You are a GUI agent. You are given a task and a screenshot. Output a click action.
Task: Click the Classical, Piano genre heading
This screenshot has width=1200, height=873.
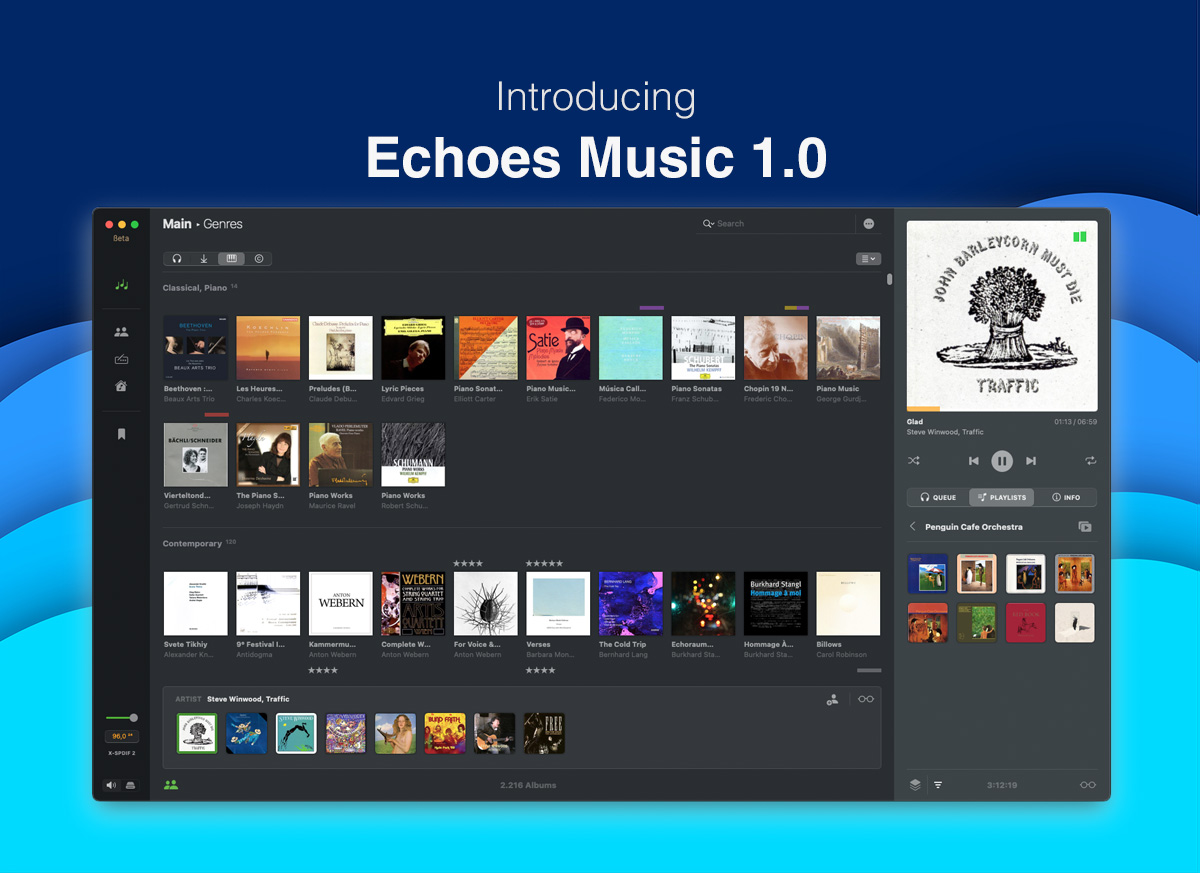coord(195,288)
